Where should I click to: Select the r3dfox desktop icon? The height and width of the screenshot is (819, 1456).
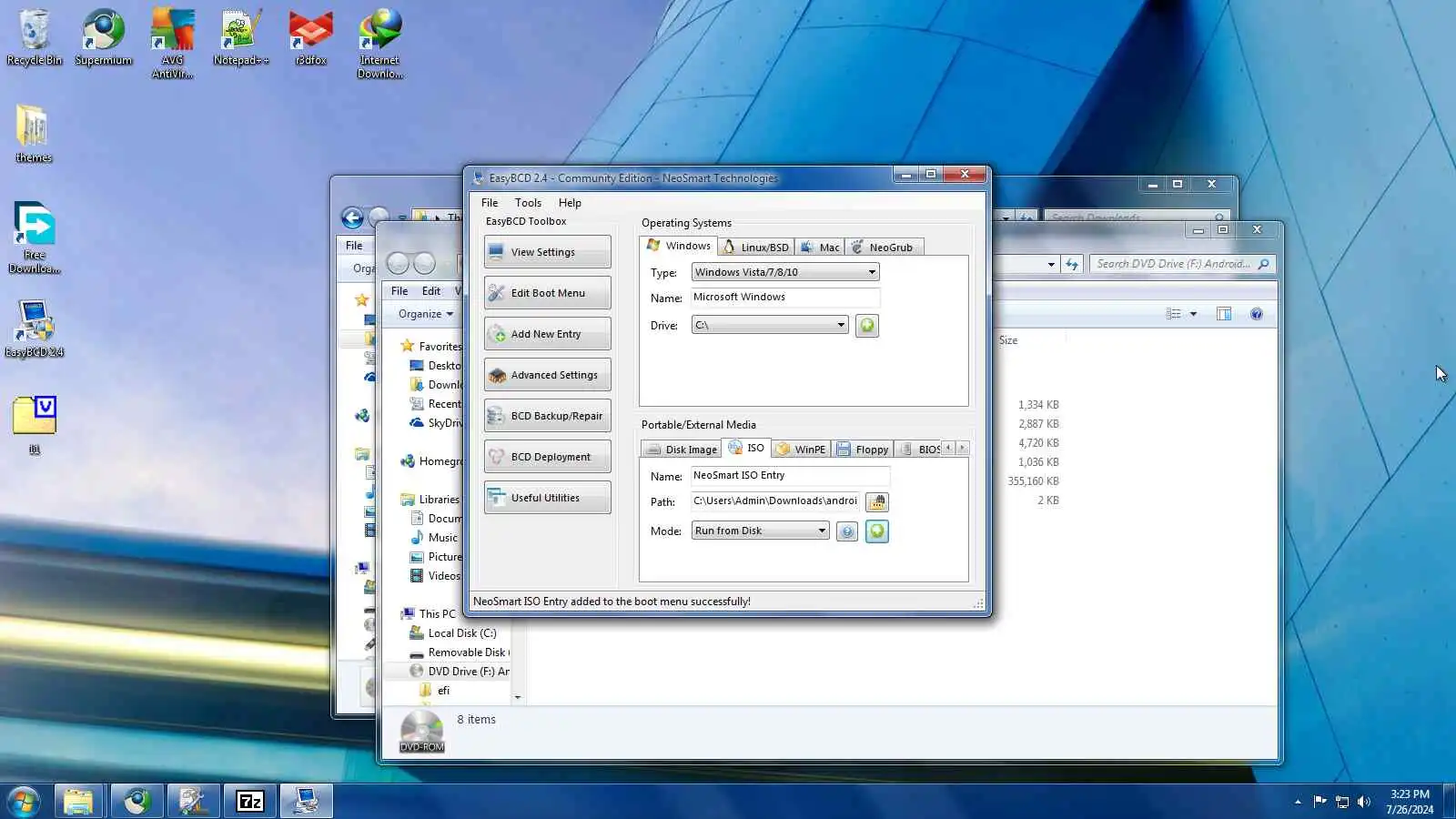pyautogui.click(x=311, y=38)
